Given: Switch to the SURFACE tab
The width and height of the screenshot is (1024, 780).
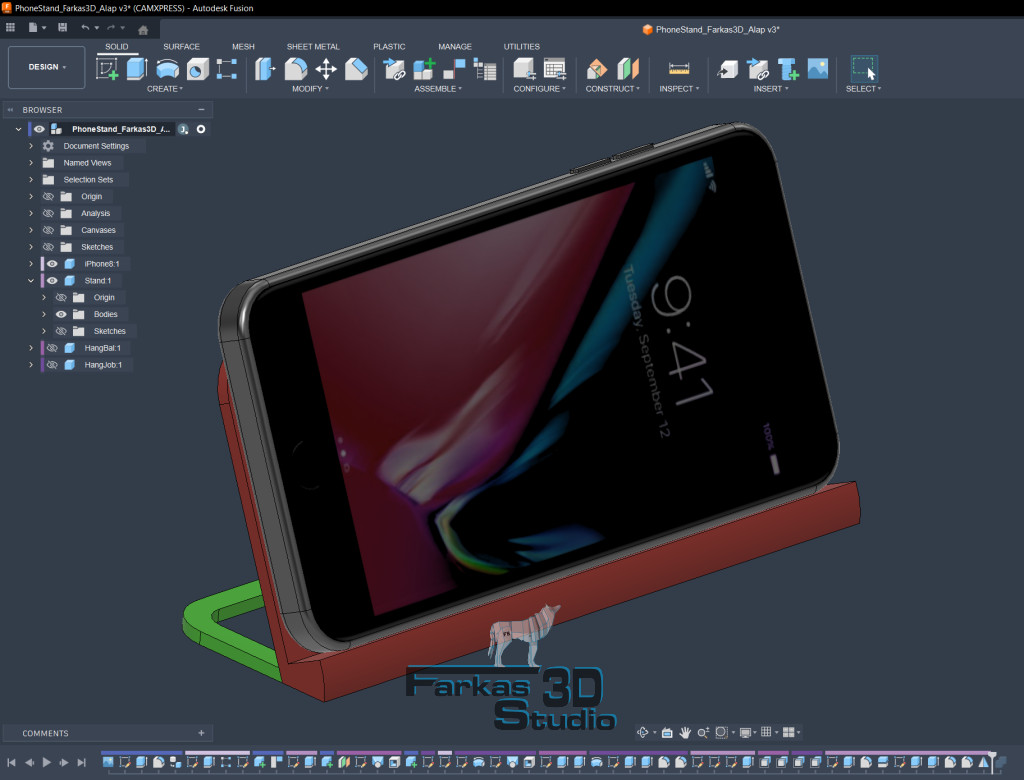Looking at the screenshot, I should tap(181, 47).
